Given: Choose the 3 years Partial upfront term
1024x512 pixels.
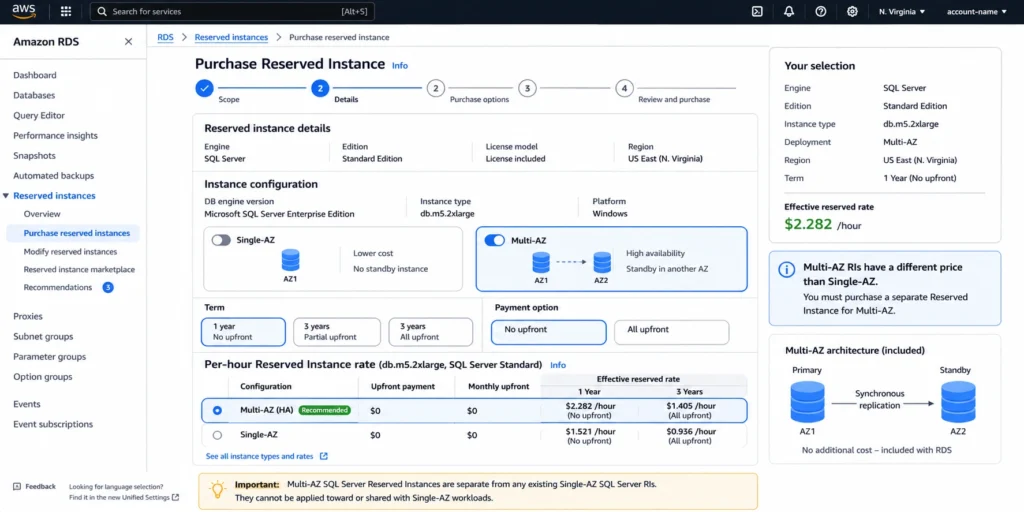Looking at the screenshot, I should pyautogui.click(x=337, y=332).
